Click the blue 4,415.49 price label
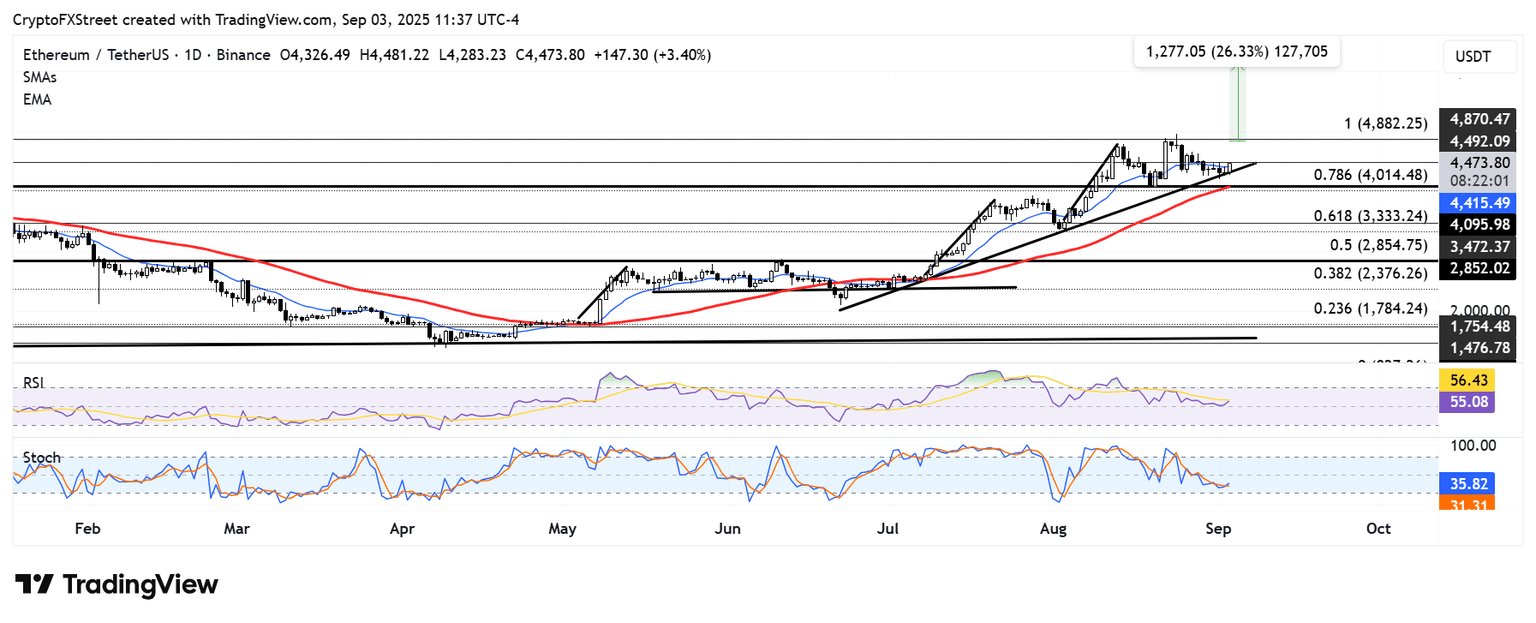Viewport: 1536px width, 623px height. click(1480, 202)
